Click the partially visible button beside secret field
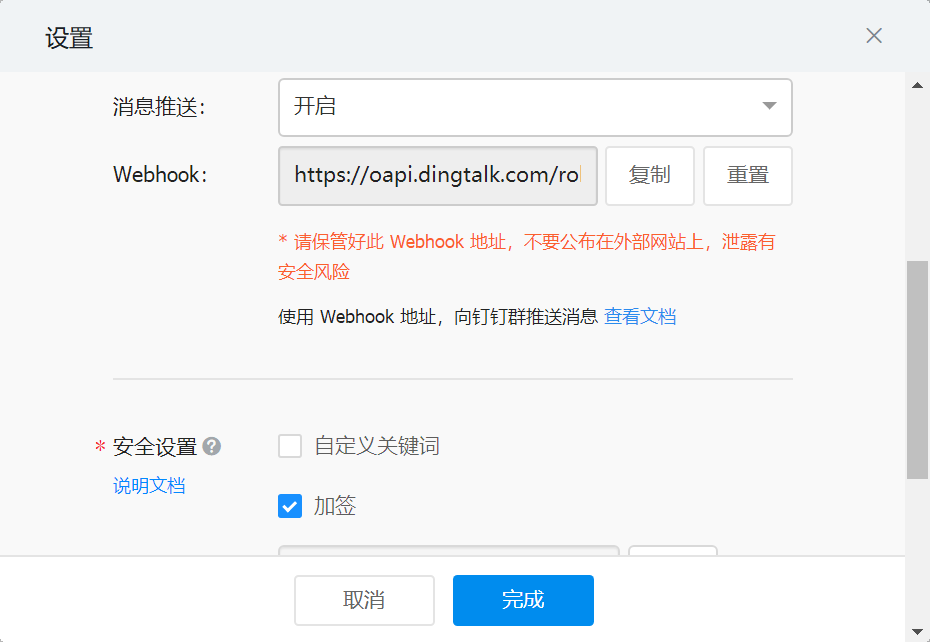The width and height of the screenshot is (930, 642). [x=672, y=549]
